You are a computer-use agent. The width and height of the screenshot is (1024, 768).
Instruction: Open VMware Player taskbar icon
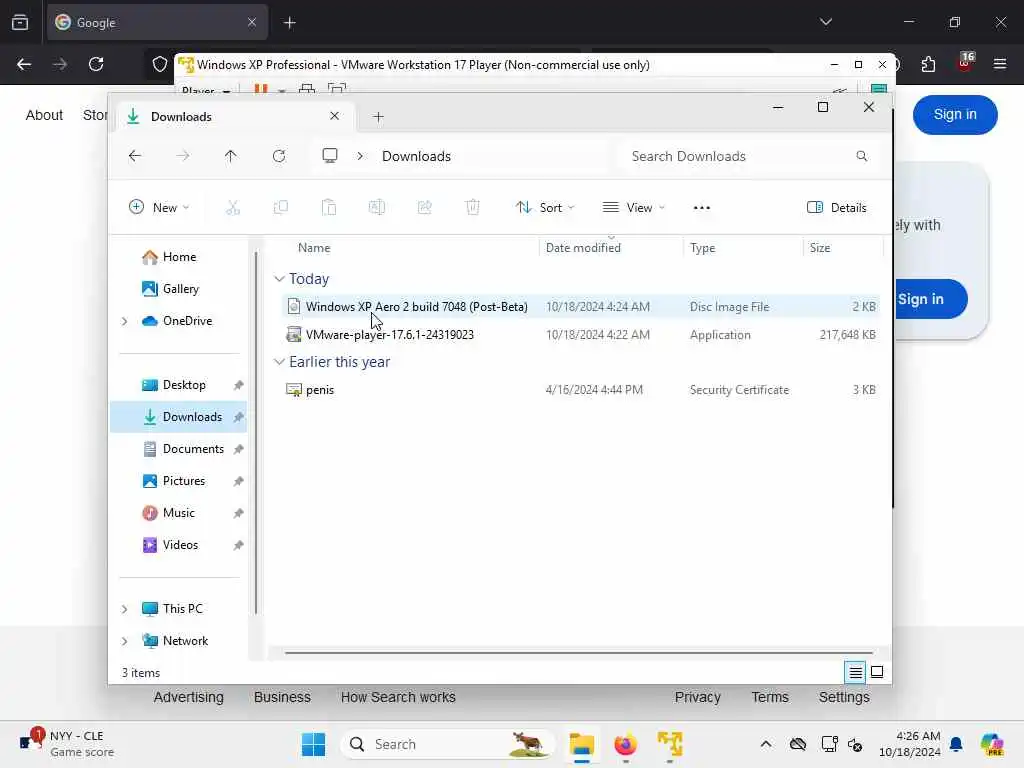click(670, 744)
